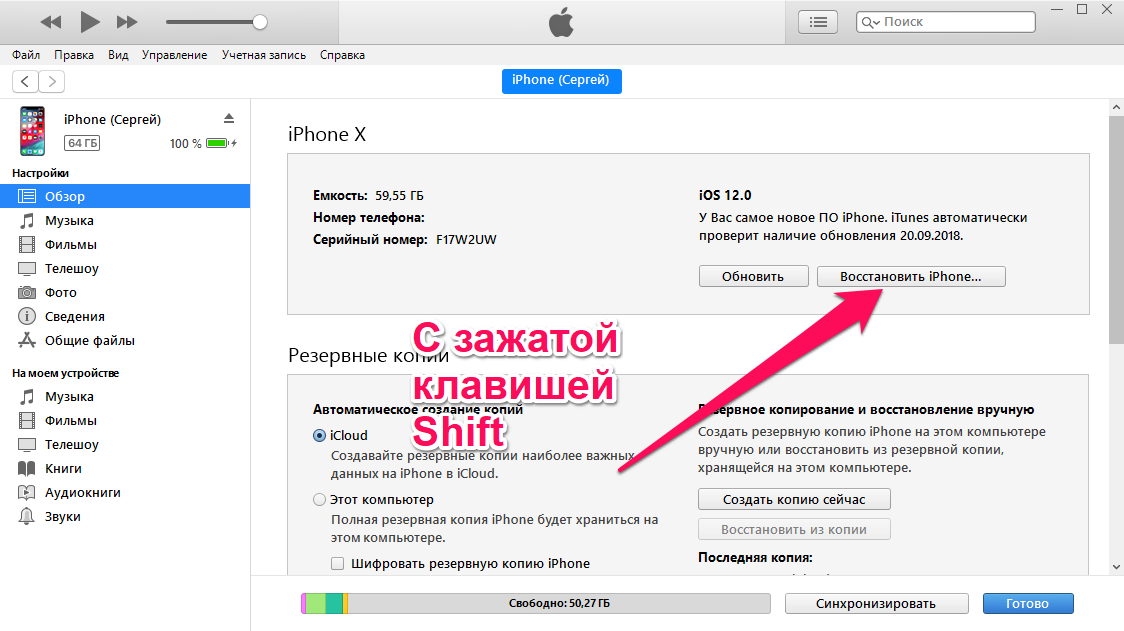Open the list view icon near search
The image size is (1124, 631).
(818, 22)
